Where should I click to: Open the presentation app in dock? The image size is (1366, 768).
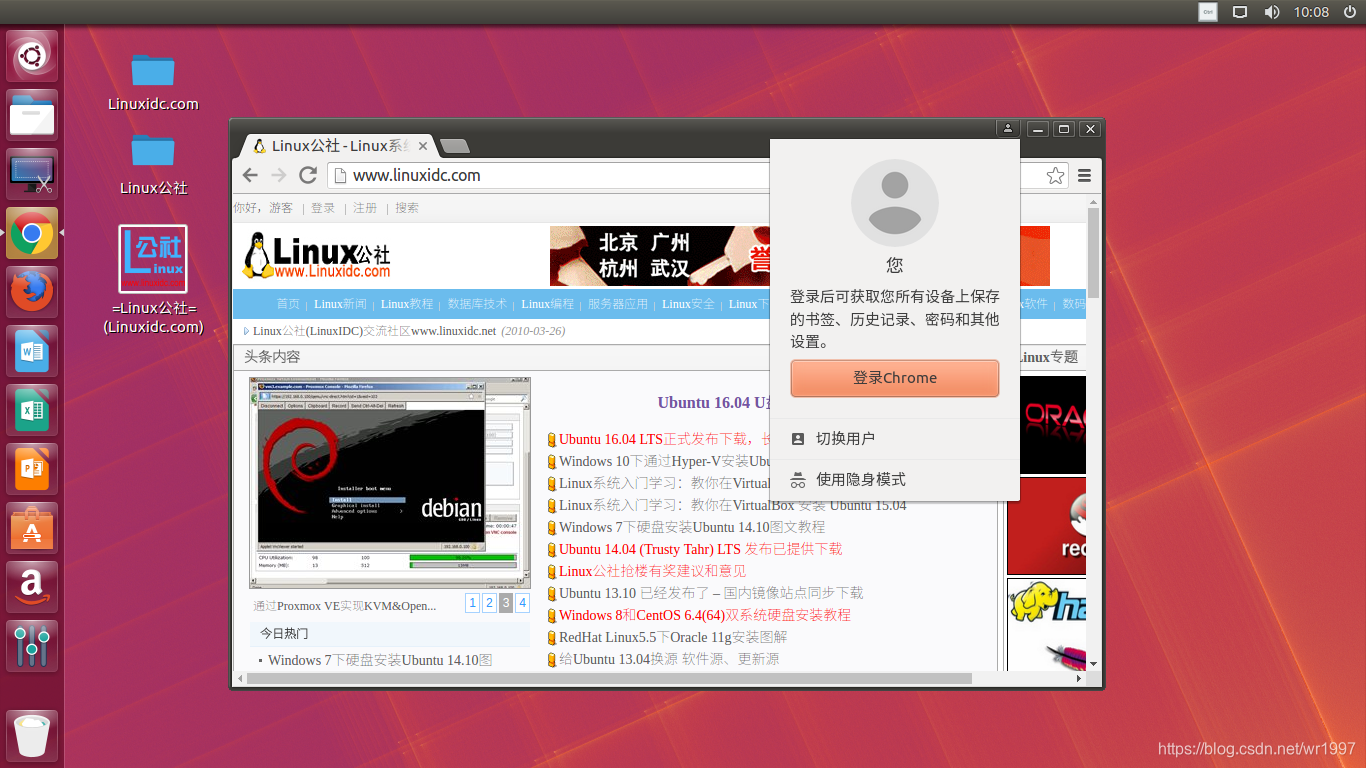point(32,469)
